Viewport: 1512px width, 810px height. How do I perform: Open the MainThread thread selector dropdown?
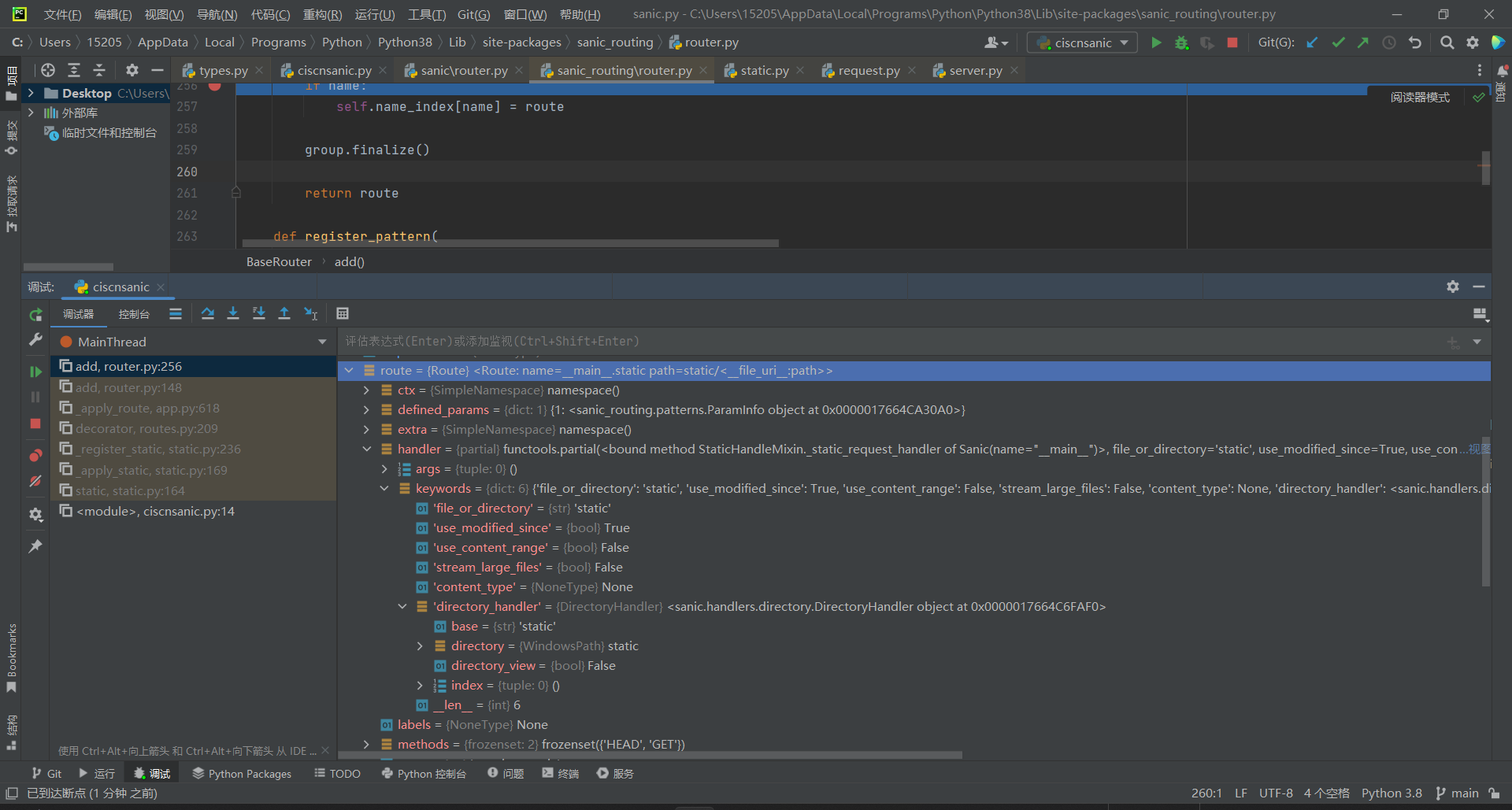[x=322, y=342]
